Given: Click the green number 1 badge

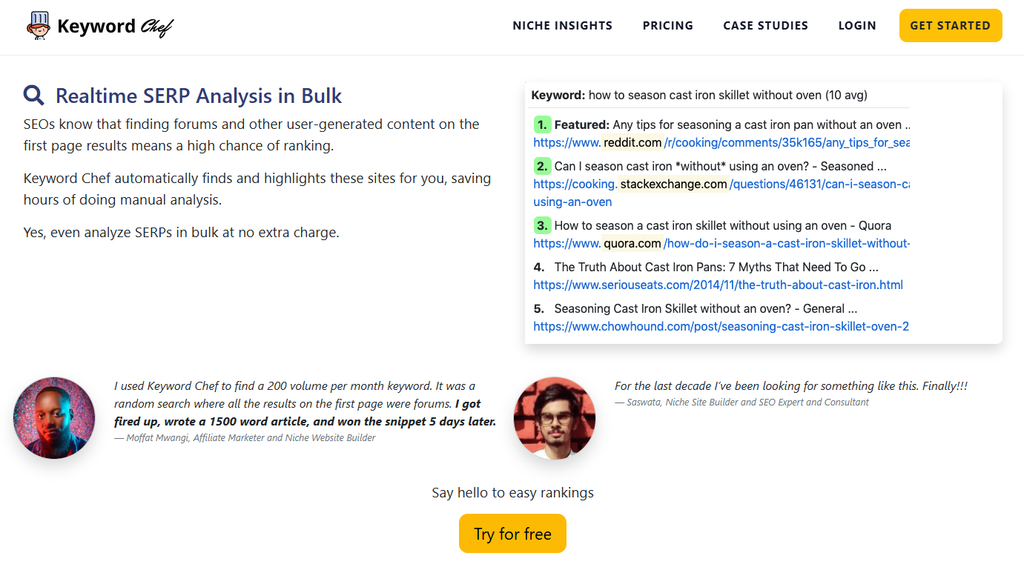Looking at the screenshot, I should tap(542, 125).
